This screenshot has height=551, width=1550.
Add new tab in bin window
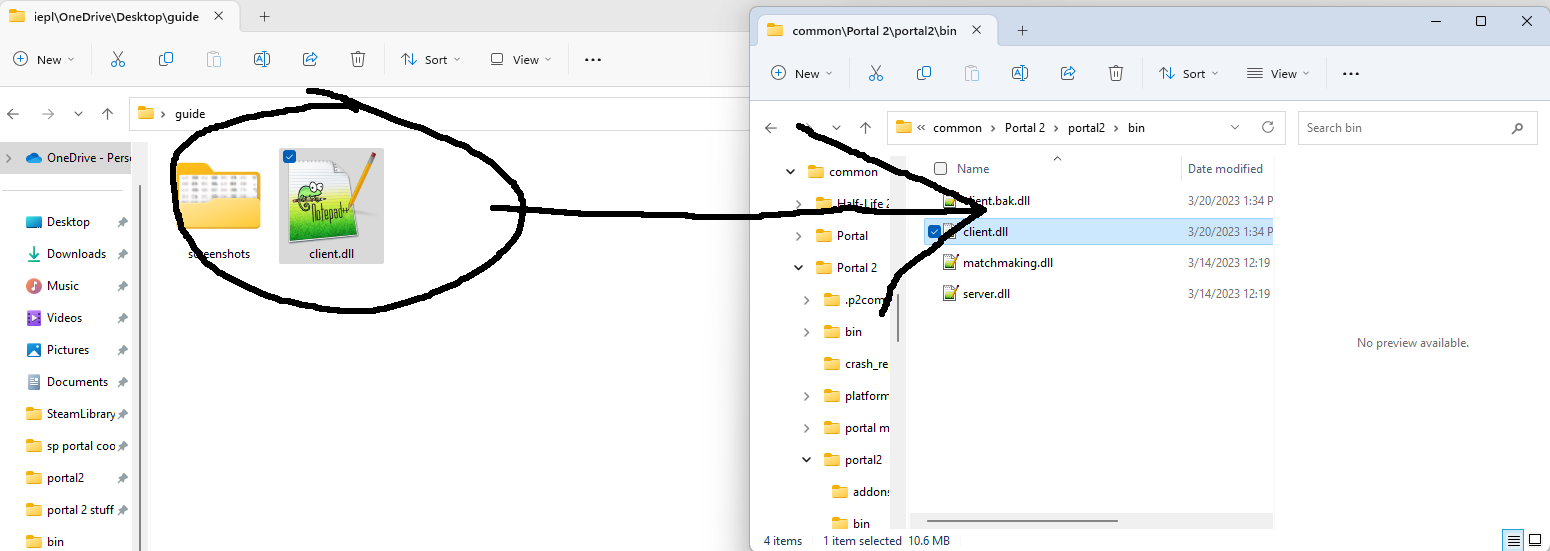tap(1022, 31)
